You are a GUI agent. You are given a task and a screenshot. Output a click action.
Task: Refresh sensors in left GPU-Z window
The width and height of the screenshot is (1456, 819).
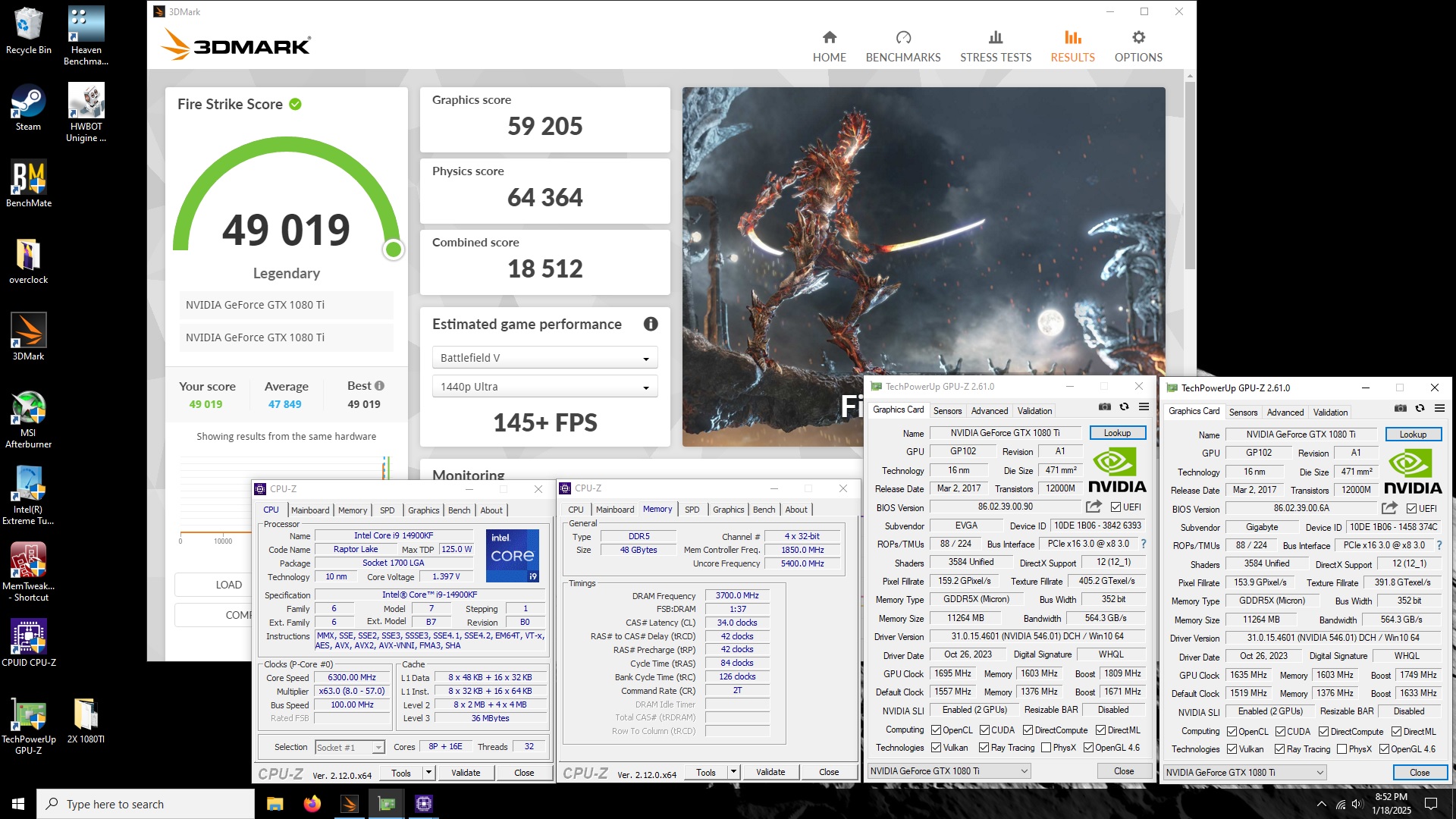click(x=1124, y=407)
